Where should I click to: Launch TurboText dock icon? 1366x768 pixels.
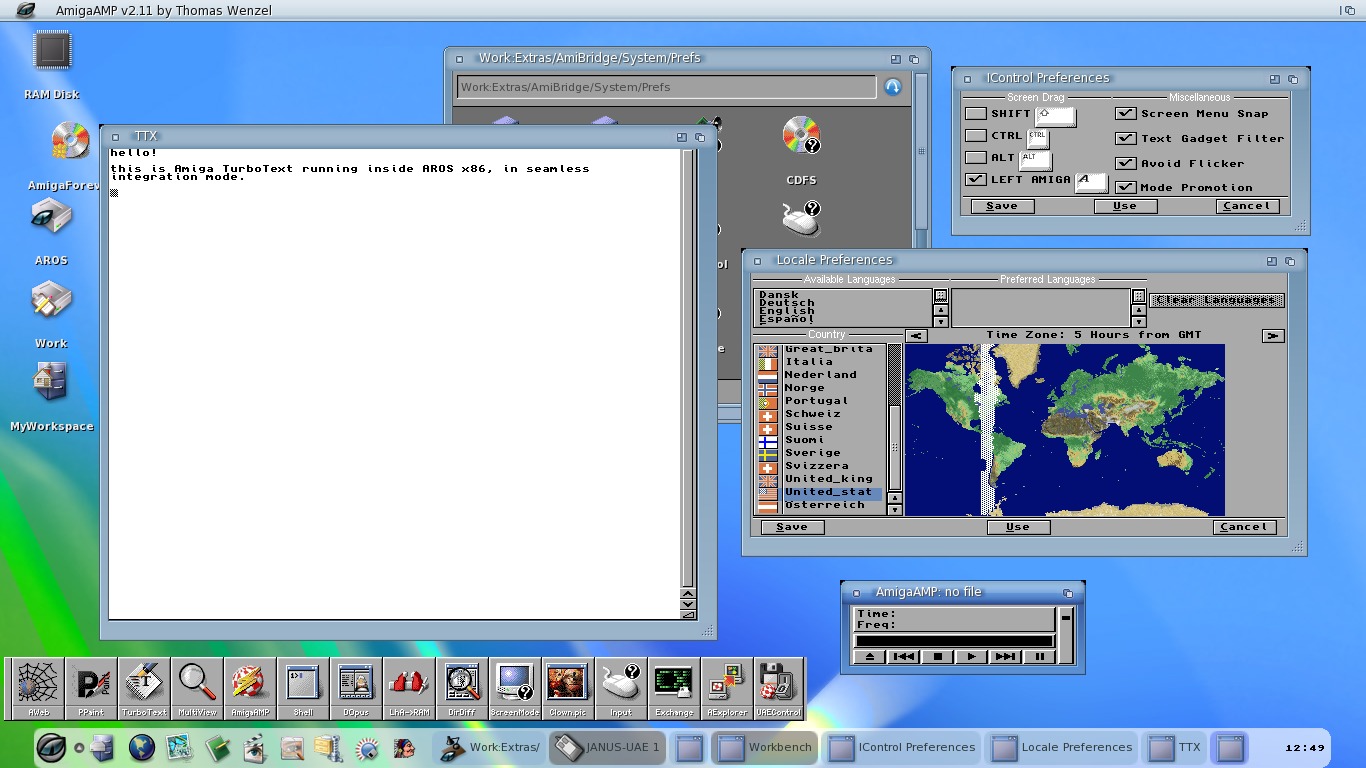pos(145,688)
